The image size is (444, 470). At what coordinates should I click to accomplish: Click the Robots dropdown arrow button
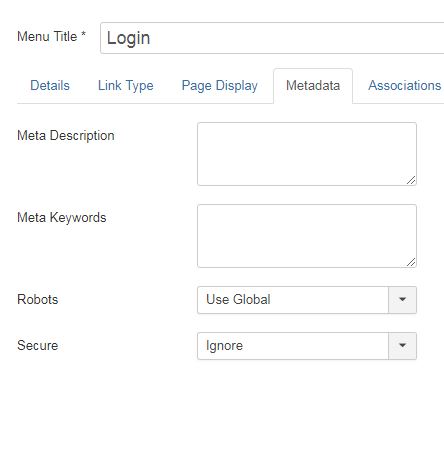(x=402, y=300)
